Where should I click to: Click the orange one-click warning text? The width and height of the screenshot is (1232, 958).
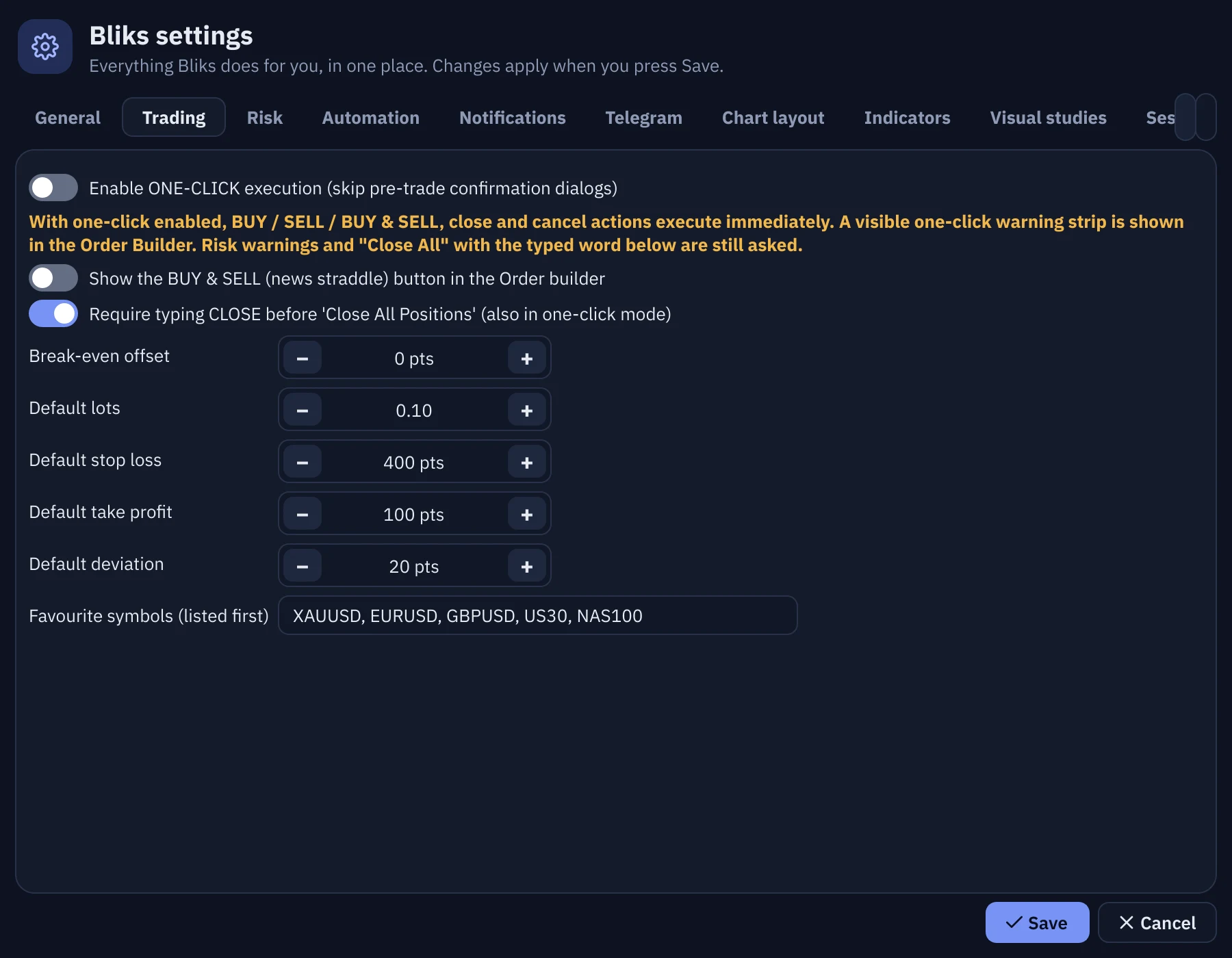[606, 233]
